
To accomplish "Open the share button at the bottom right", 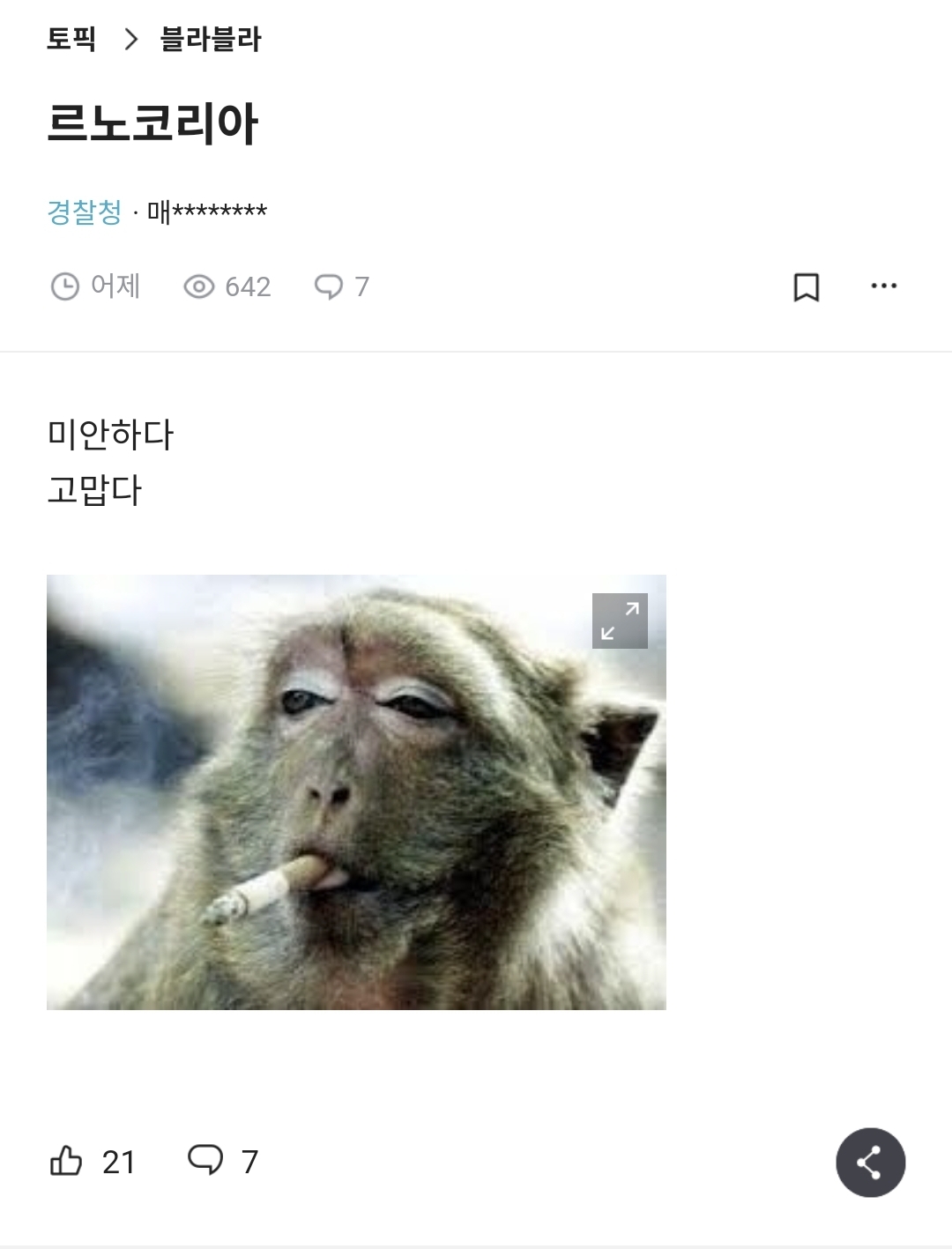I will (x=870, y=1162).
